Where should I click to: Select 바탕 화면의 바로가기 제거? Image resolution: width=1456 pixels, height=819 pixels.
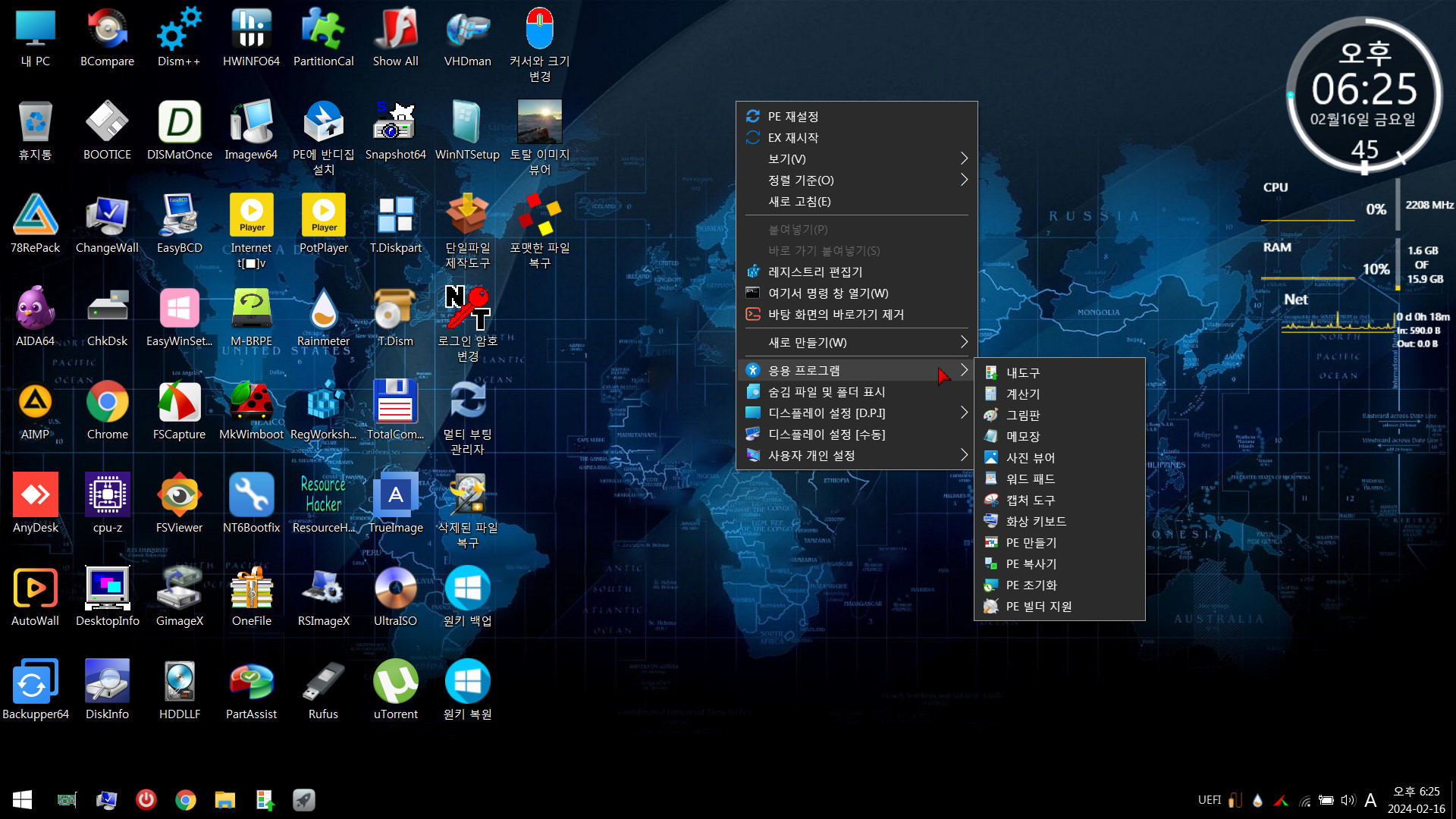pos(856,315)
